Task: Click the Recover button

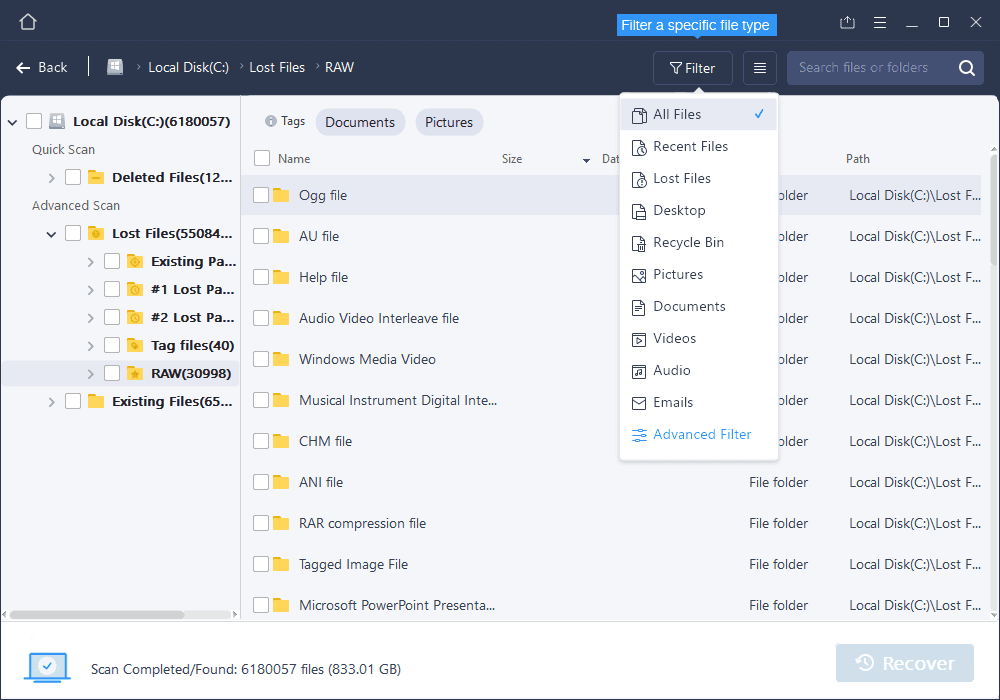Action: click(904, 662)
